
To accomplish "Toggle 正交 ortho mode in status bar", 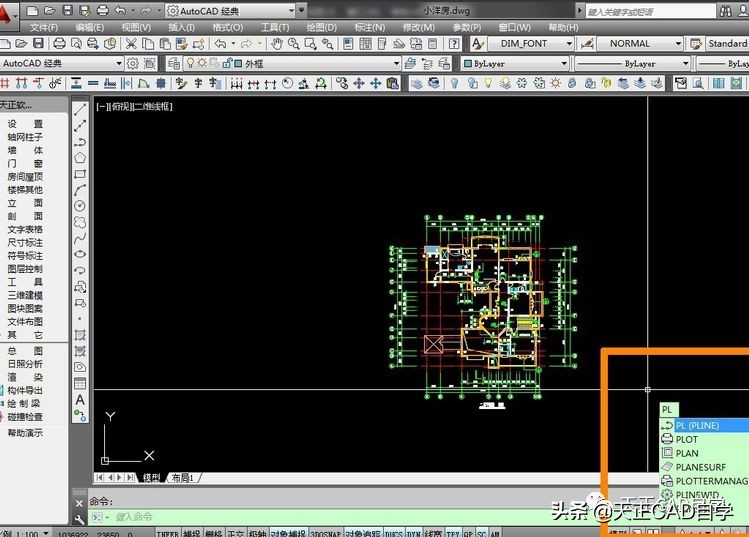I will (x=235, y=533).
